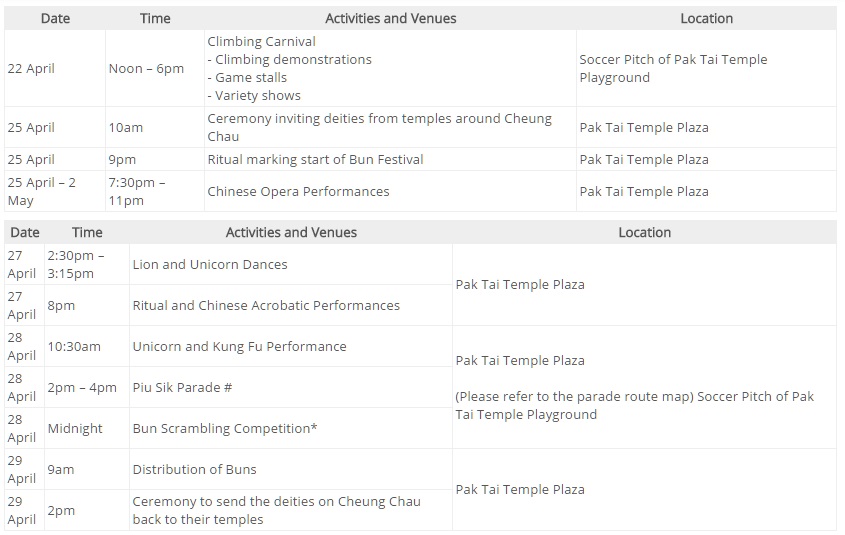Select Ritual marking start of Bun Festival
This screenshot has height=535, width=845.
pyautogui.click(x=315, y=159)
